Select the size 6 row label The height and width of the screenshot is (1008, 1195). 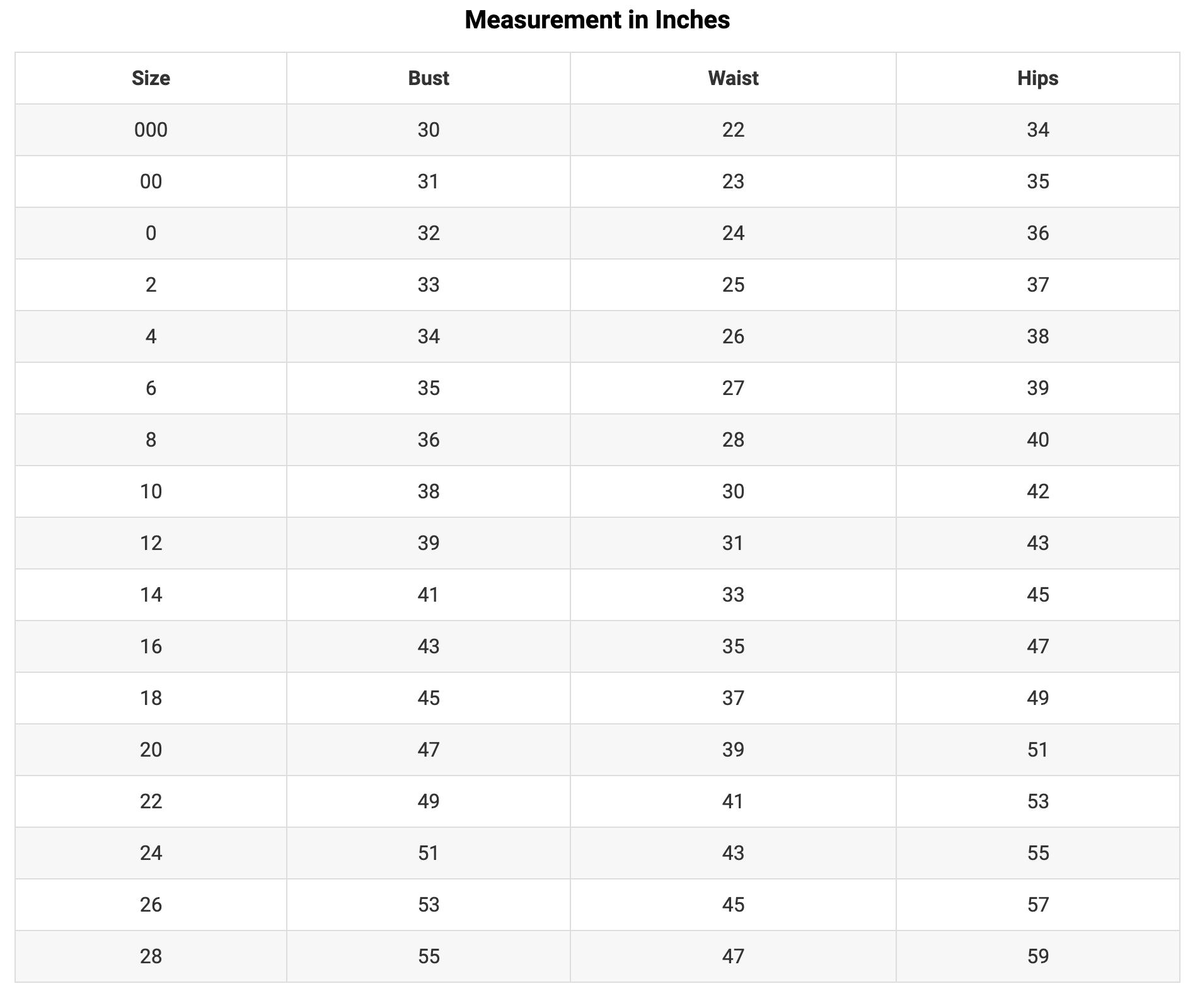151,388
